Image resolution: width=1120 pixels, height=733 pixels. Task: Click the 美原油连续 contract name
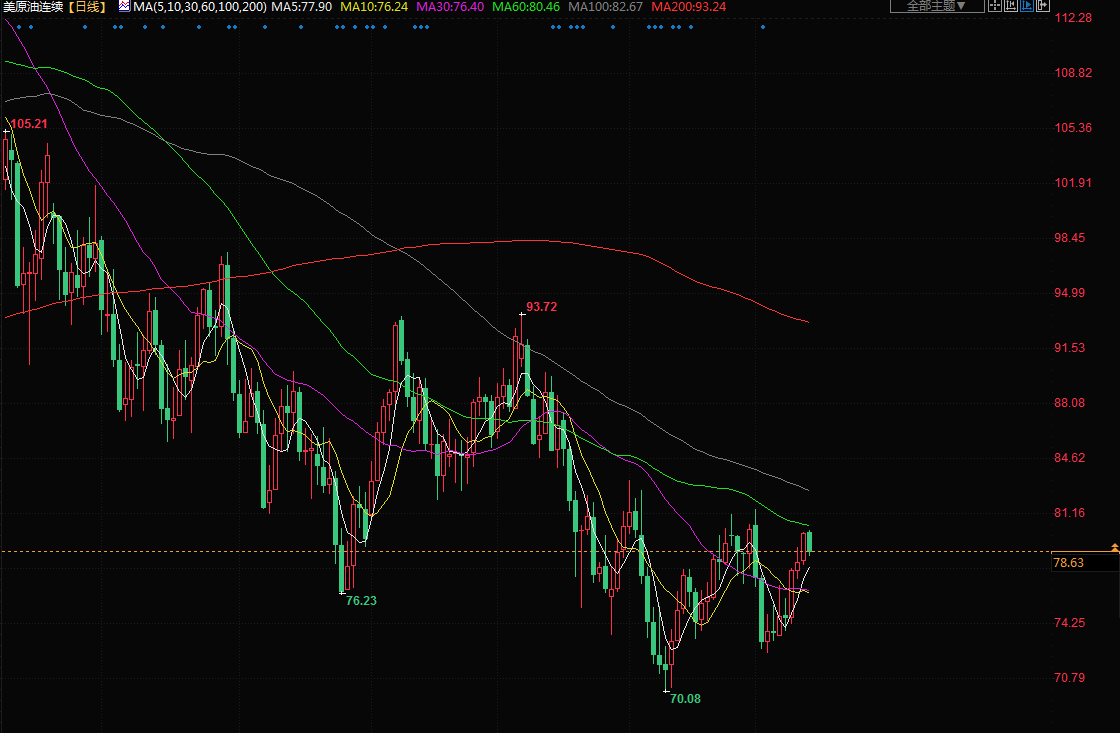coord(34,7)
